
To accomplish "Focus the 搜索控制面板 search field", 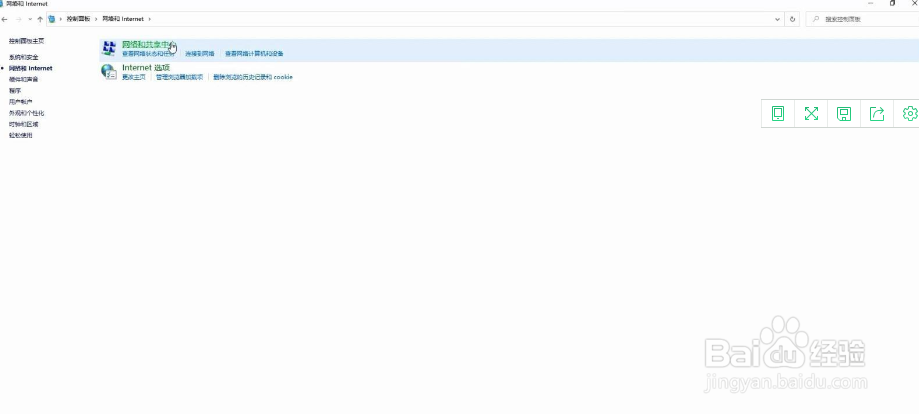I will [x=861, y=19].
